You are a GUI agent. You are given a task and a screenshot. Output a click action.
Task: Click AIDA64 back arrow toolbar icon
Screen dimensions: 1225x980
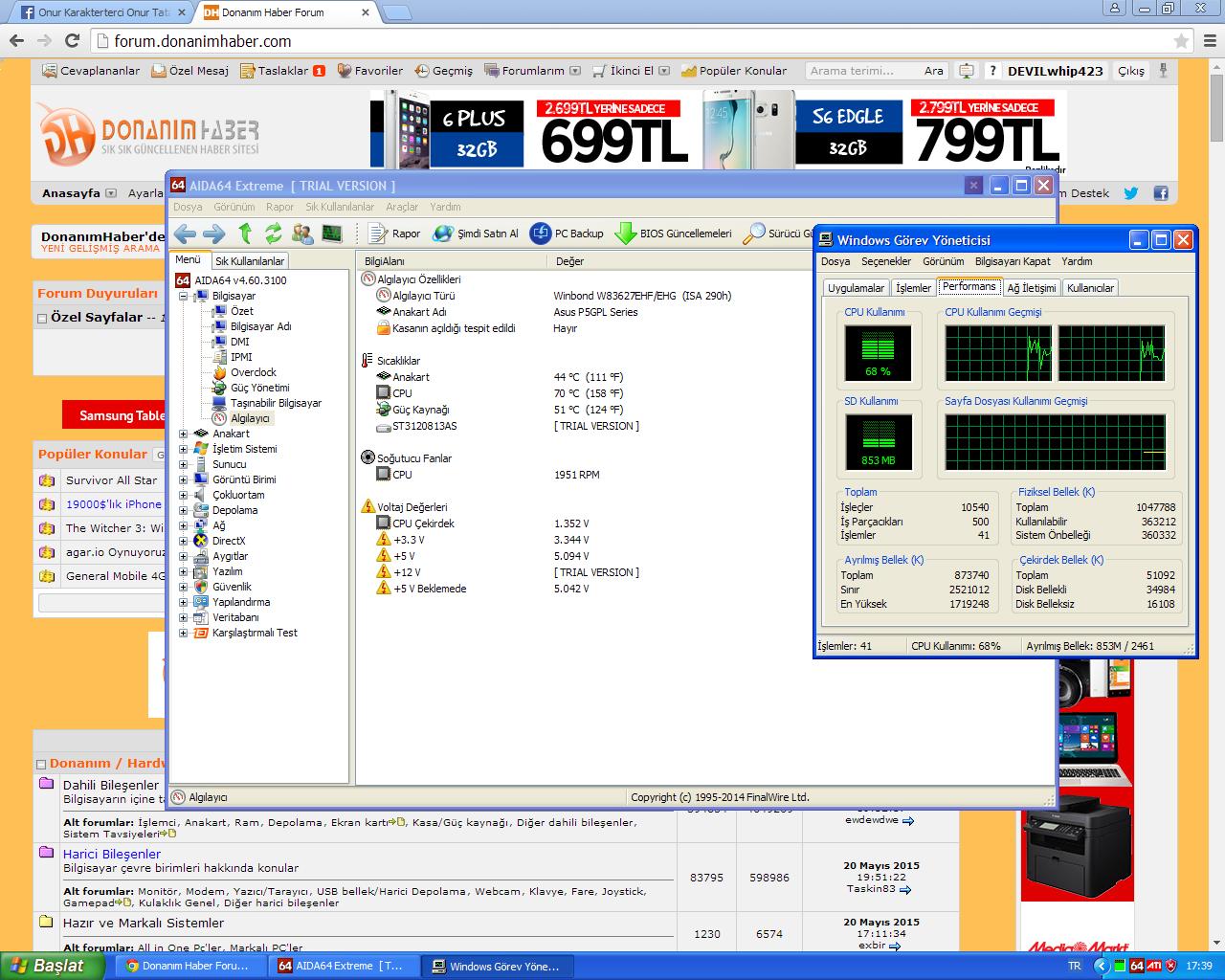point(186,234)
